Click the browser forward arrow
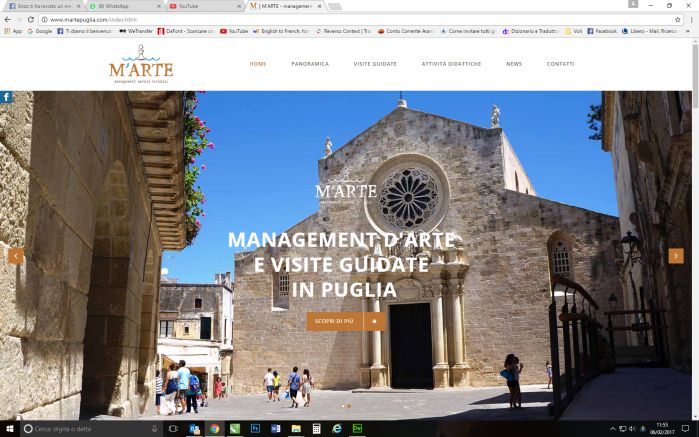Viewport: 699px width, 437px height. (19, 20)
